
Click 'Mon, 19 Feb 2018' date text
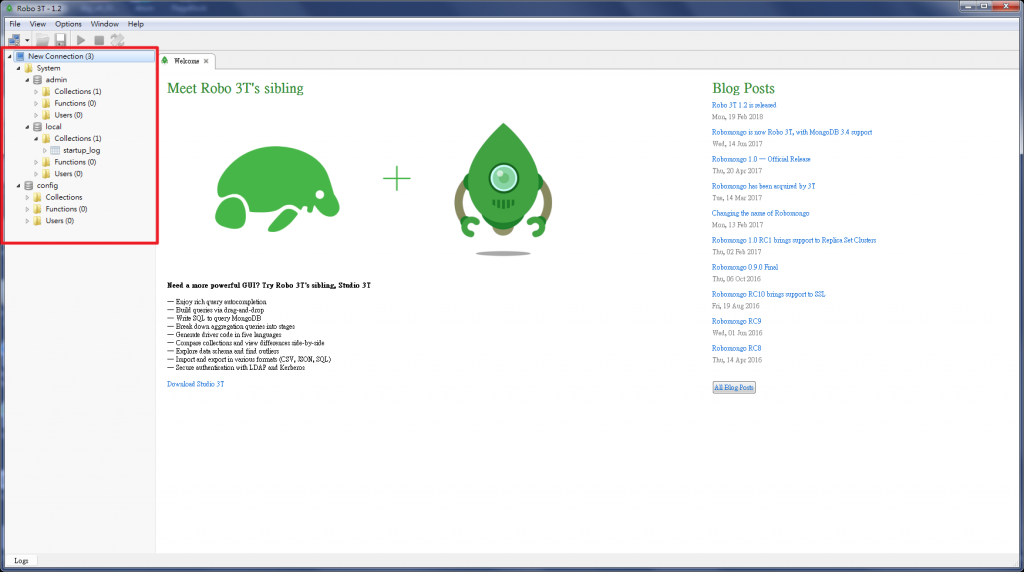[737, 117]
